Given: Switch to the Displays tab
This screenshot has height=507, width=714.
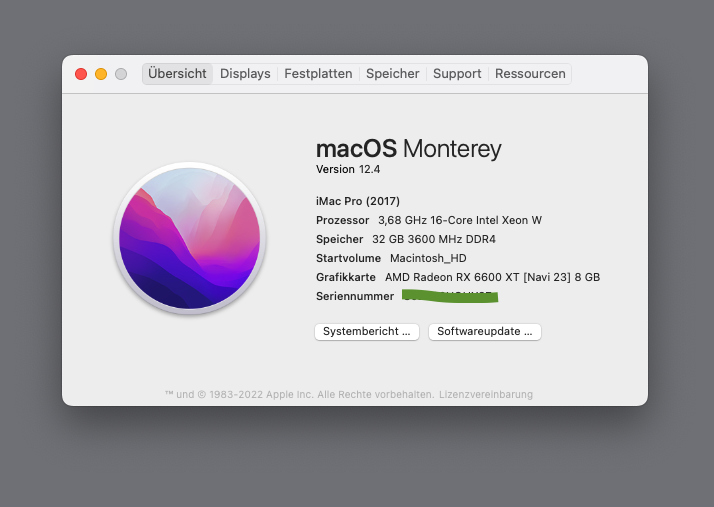Looking at the screenshot, I should 245,74.
